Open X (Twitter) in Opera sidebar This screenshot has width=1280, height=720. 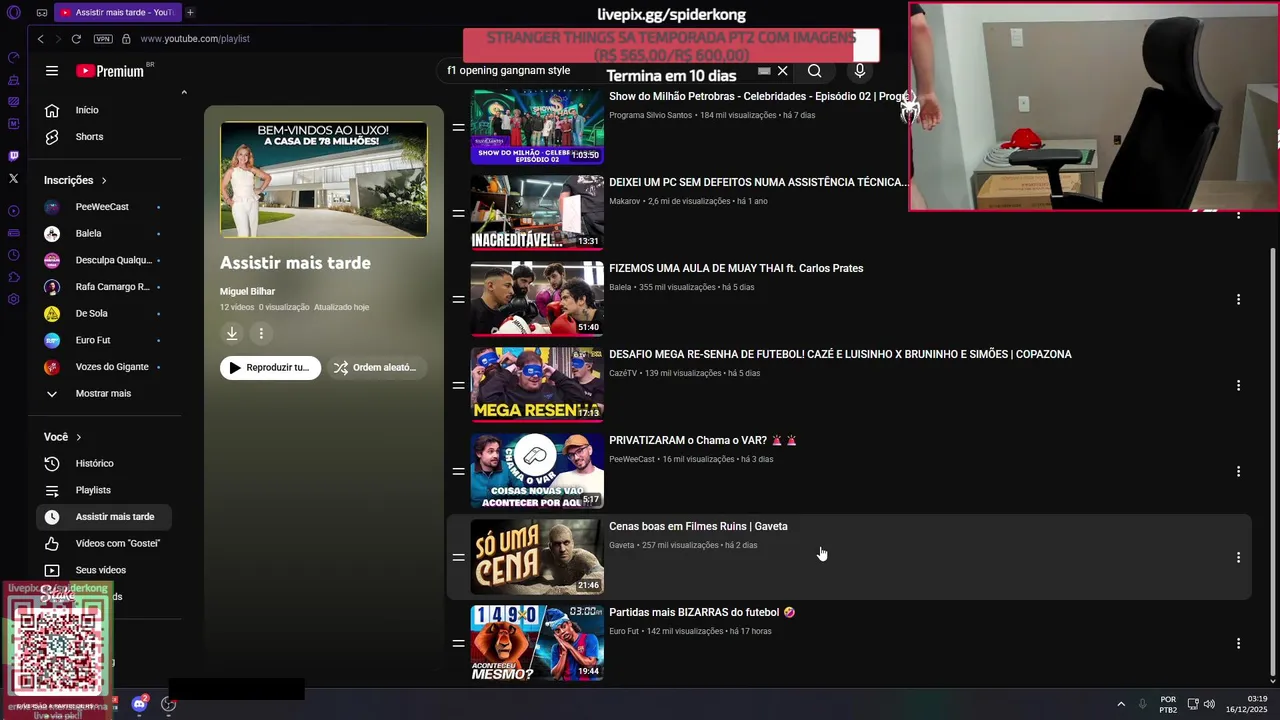[x=13, y=178]
